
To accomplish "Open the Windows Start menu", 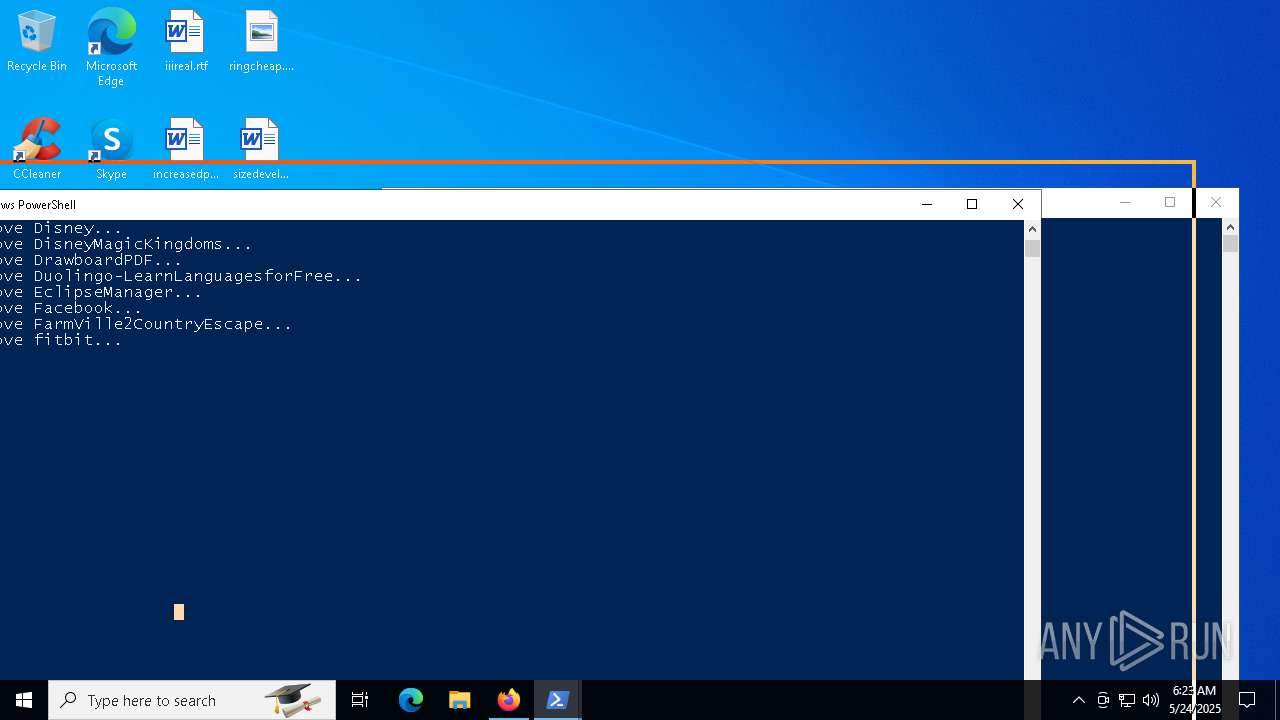I will (24, 700).
